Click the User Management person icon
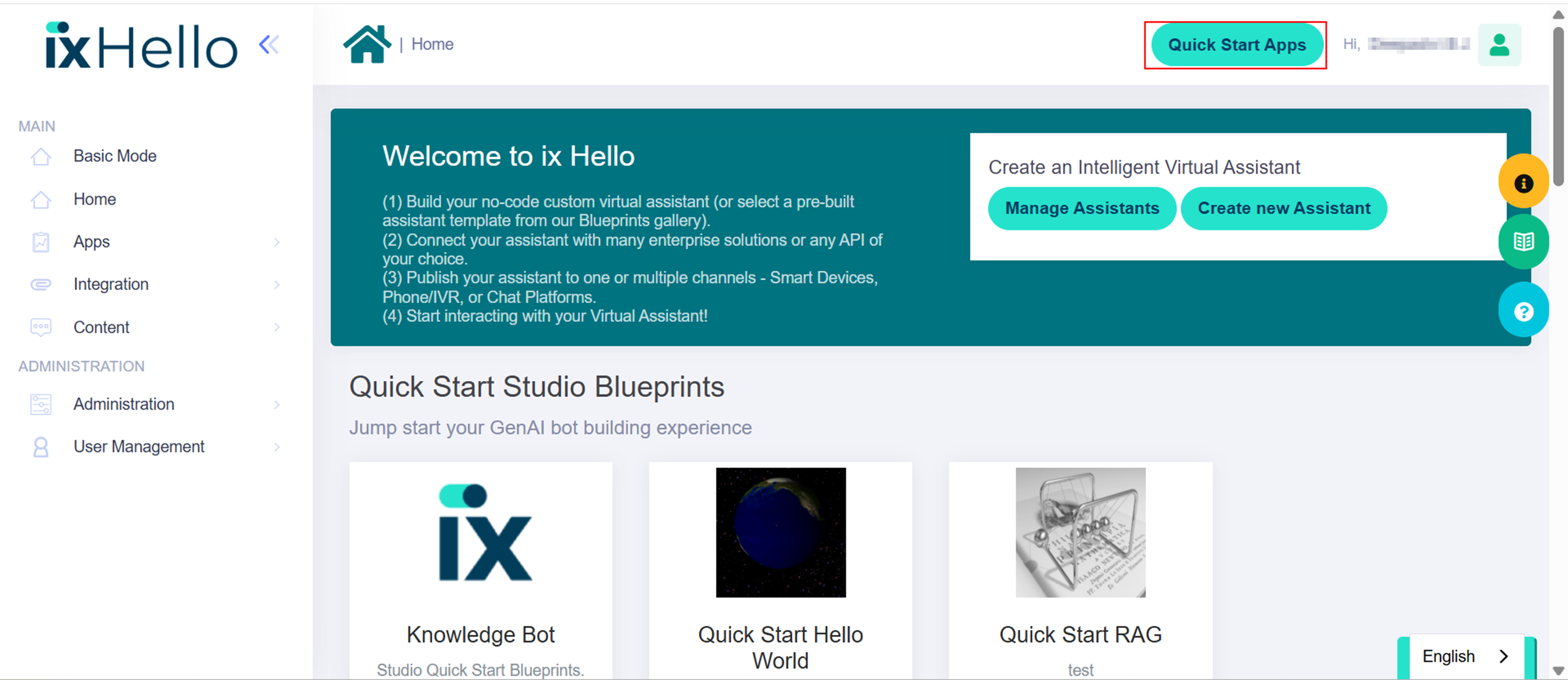Image resolution: width=1568 pixels, height=680 pixels. (x=41, y=447)
